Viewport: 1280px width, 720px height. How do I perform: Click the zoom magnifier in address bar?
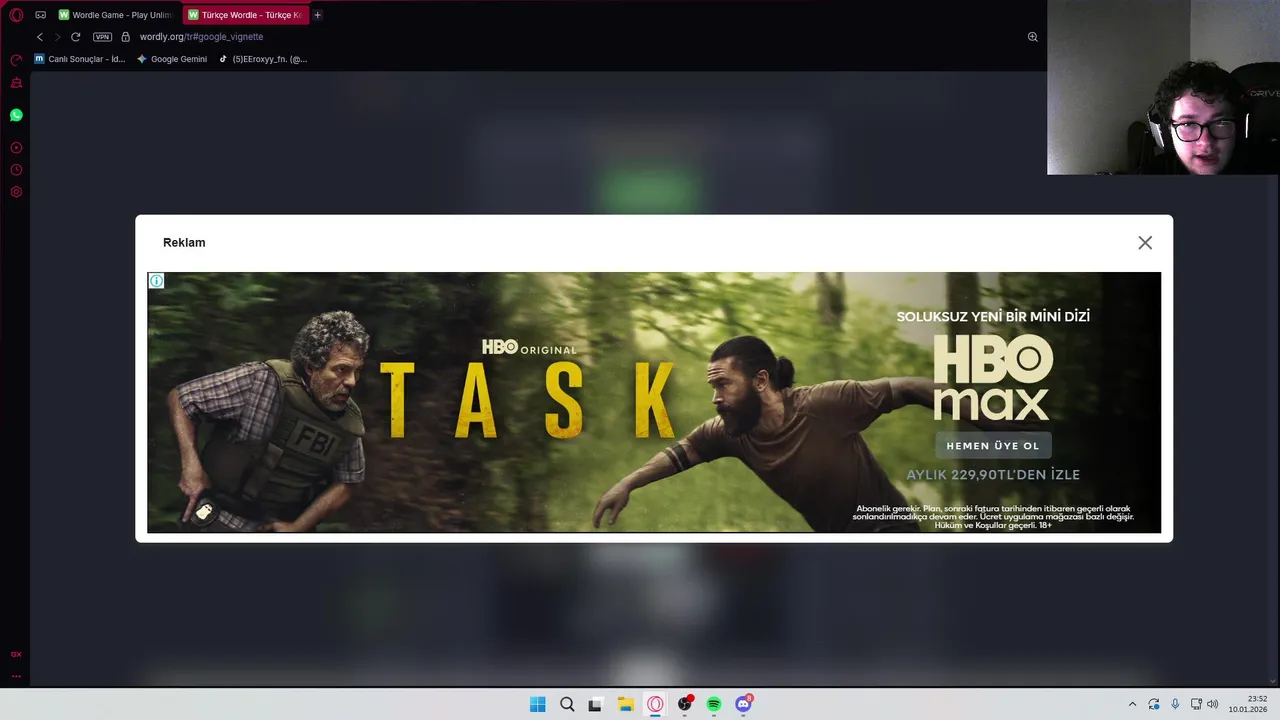[x=1033, y=37]
